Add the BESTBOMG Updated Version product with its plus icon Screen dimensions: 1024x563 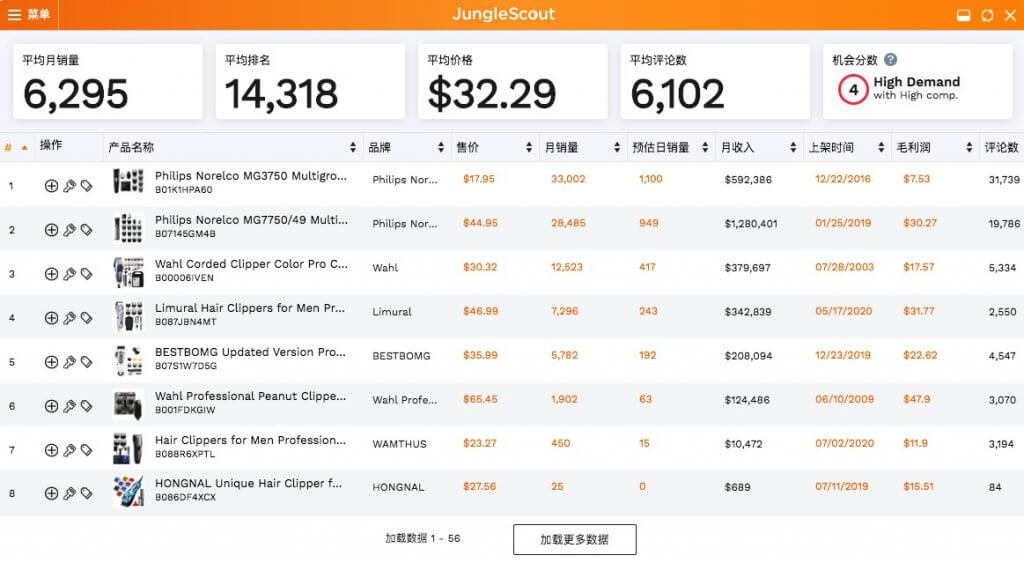pos(51,362)
